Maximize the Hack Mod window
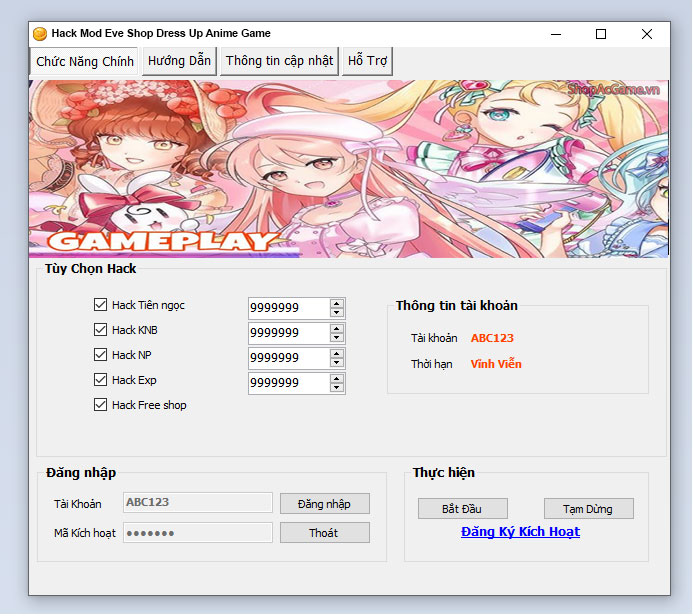Screen dimensions: 693x616 coord(601,34)
